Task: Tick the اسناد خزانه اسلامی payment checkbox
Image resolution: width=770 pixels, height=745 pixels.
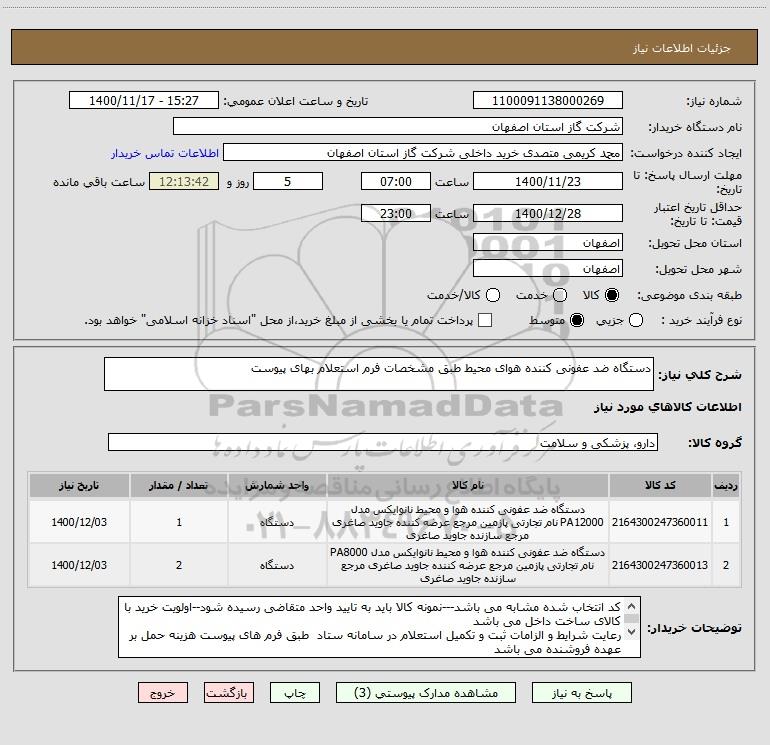Action: [x=485, y=320]
